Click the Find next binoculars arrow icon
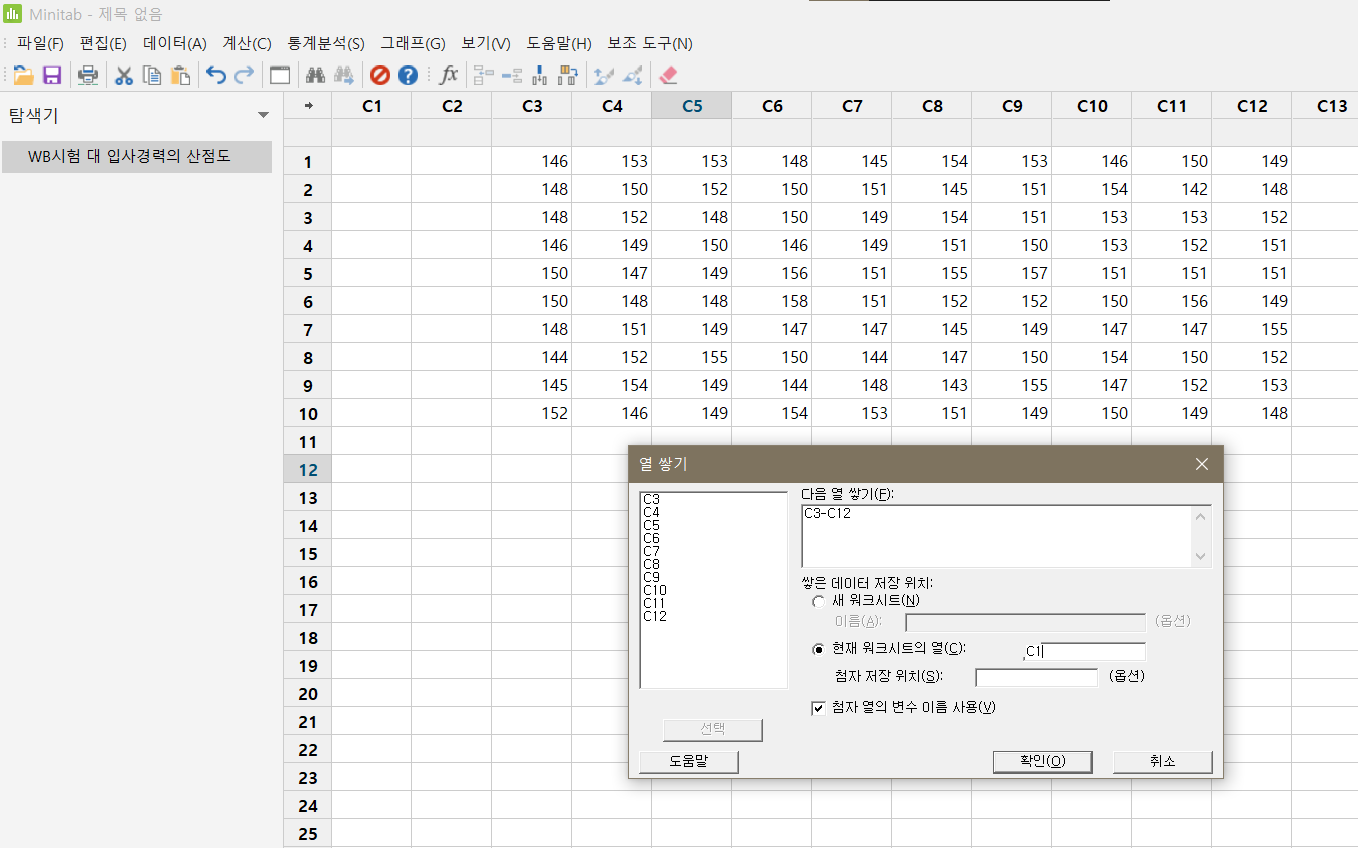Screen dimensions: 1358x848 pos(344,75)
